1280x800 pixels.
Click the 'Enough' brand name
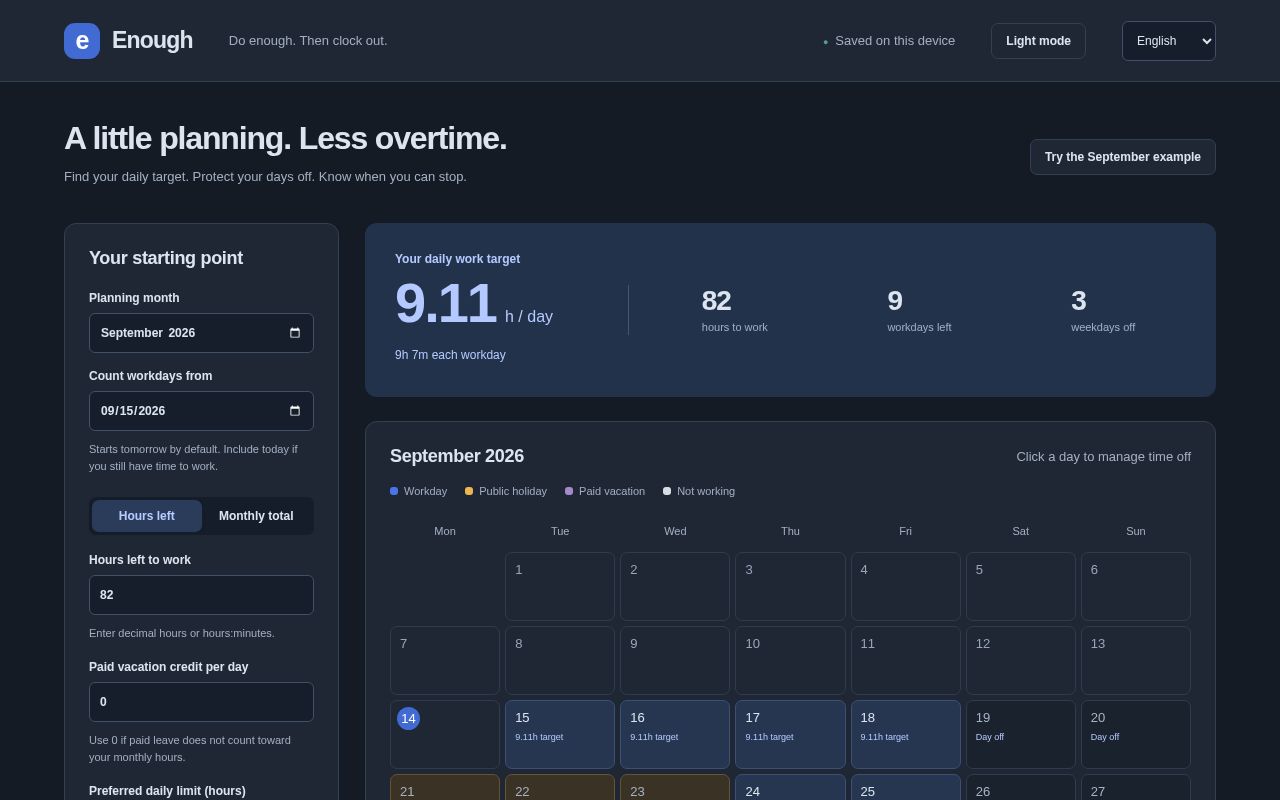click(x=152, y=40)
